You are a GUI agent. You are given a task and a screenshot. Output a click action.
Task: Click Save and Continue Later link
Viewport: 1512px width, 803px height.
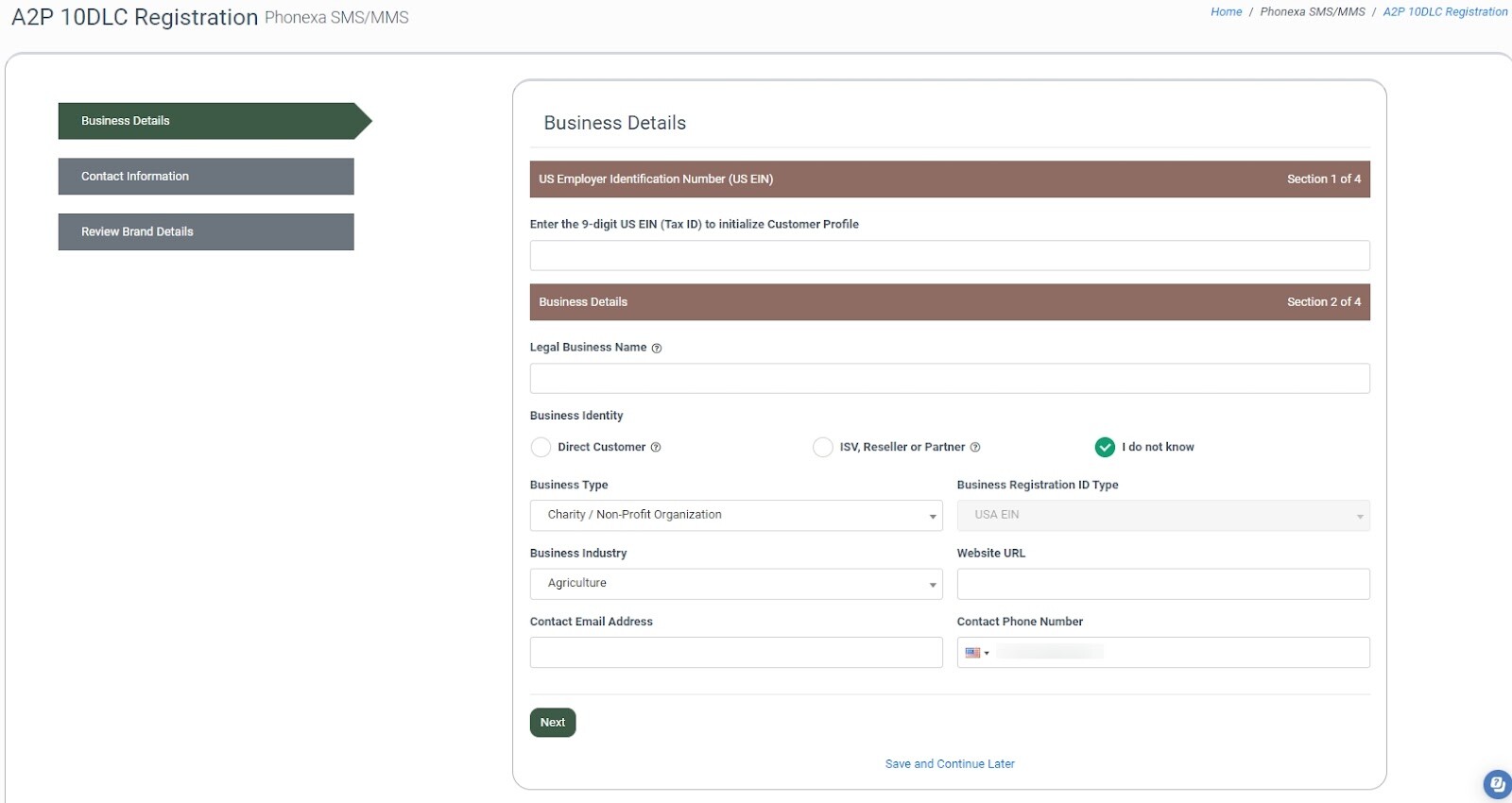(x=950, y=764)
